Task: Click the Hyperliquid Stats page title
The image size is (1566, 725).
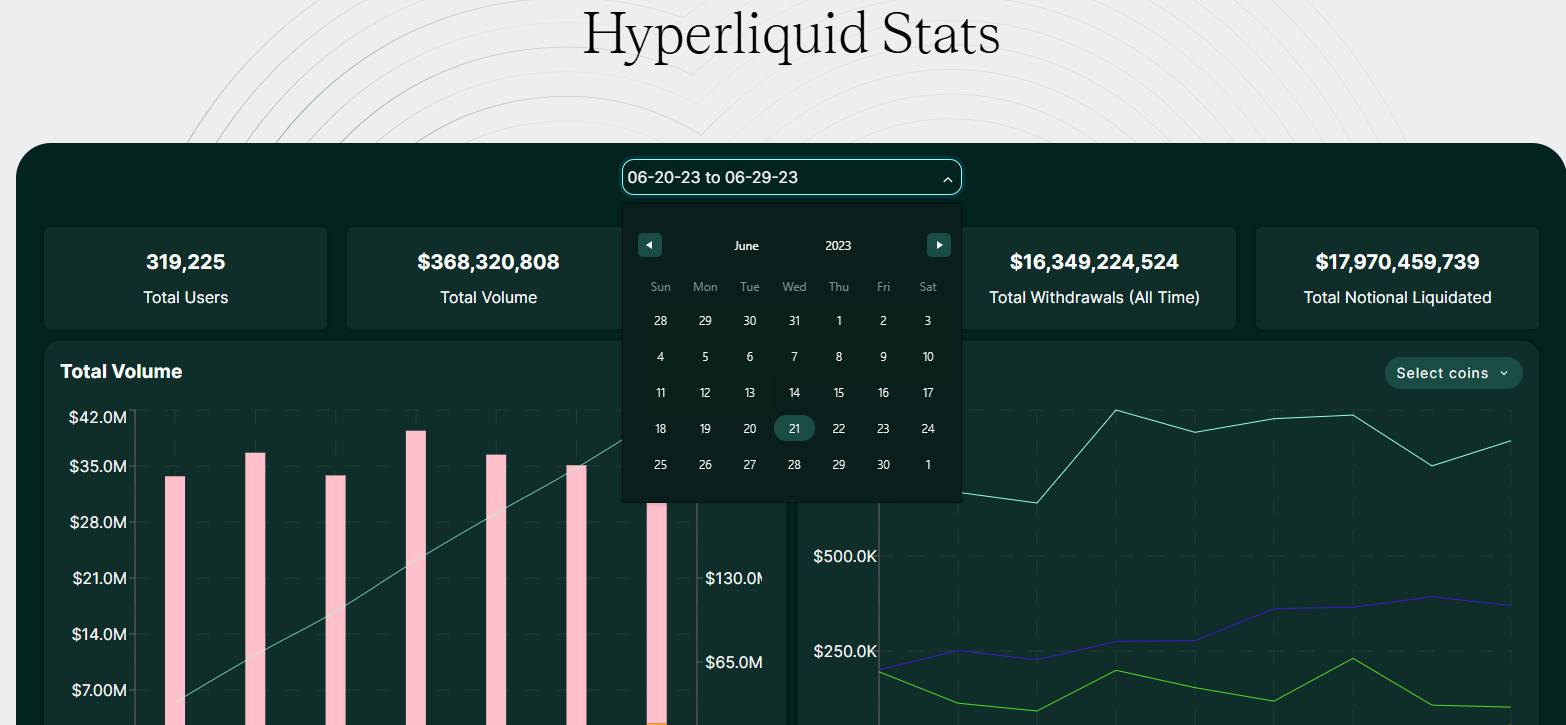Action: click(791, 34)
